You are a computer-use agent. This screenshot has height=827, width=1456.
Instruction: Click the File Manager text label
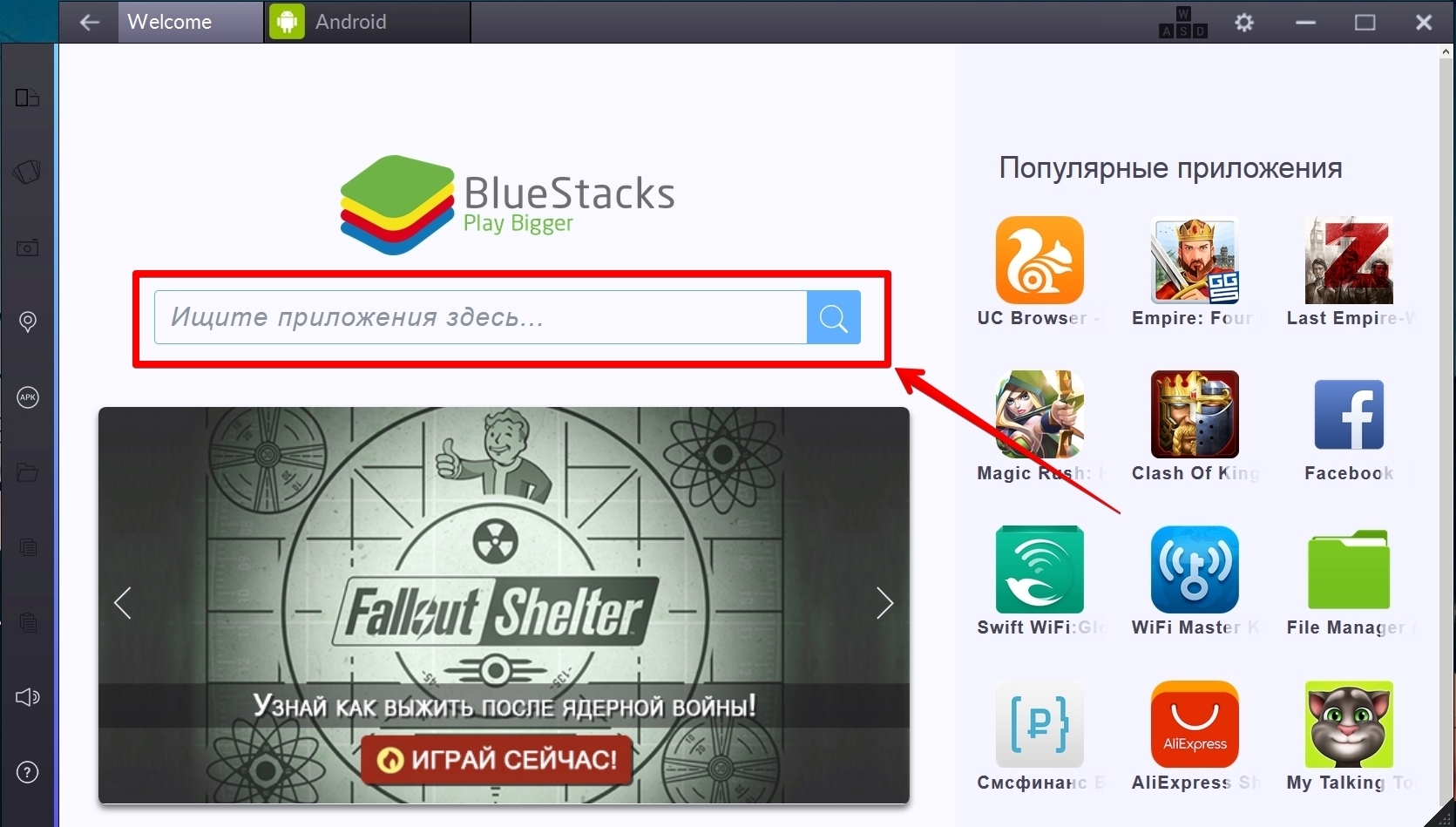[1350, 627]
